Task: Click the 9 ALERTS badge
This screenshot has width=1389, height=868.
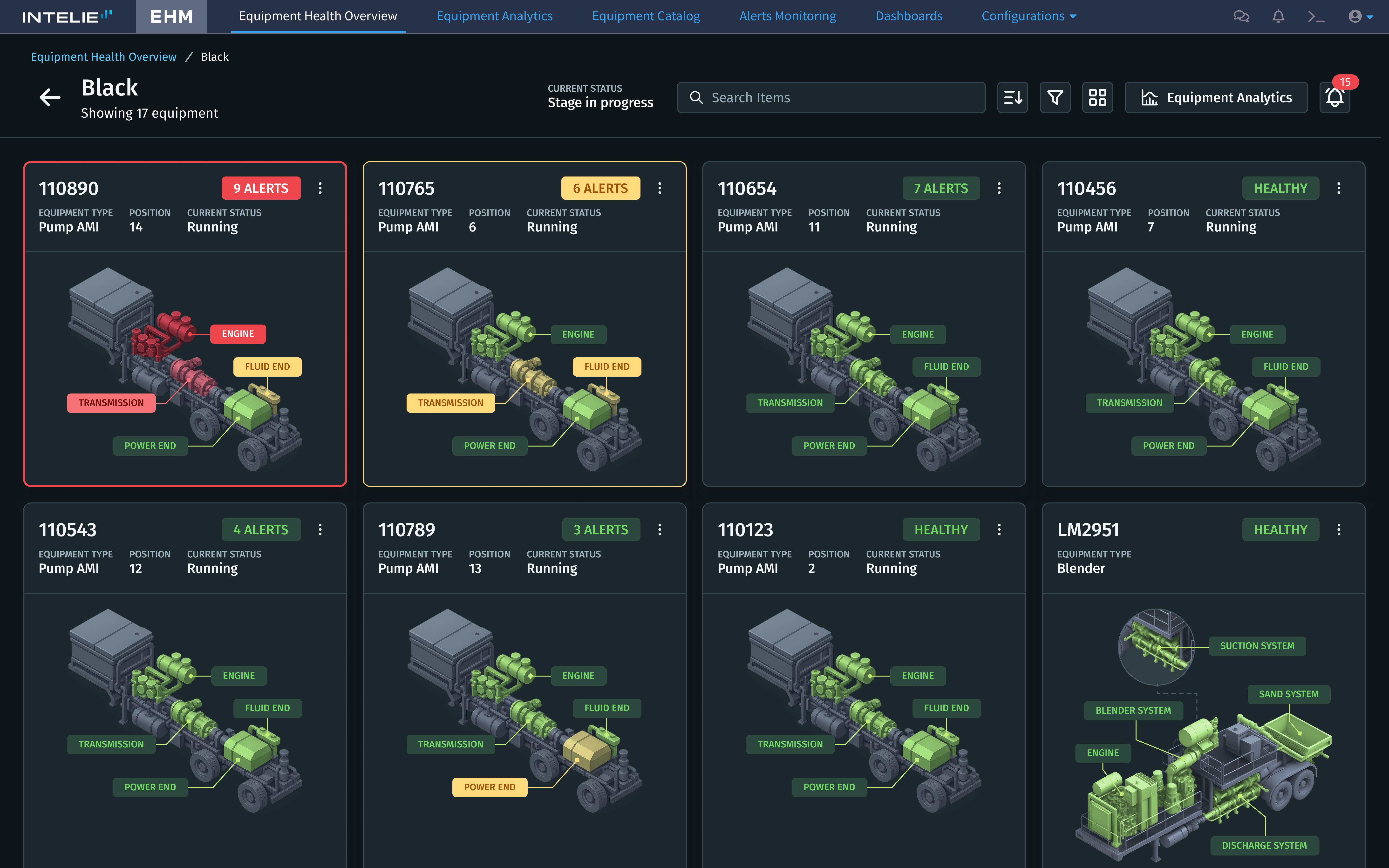Action: [x=261, y=188]
